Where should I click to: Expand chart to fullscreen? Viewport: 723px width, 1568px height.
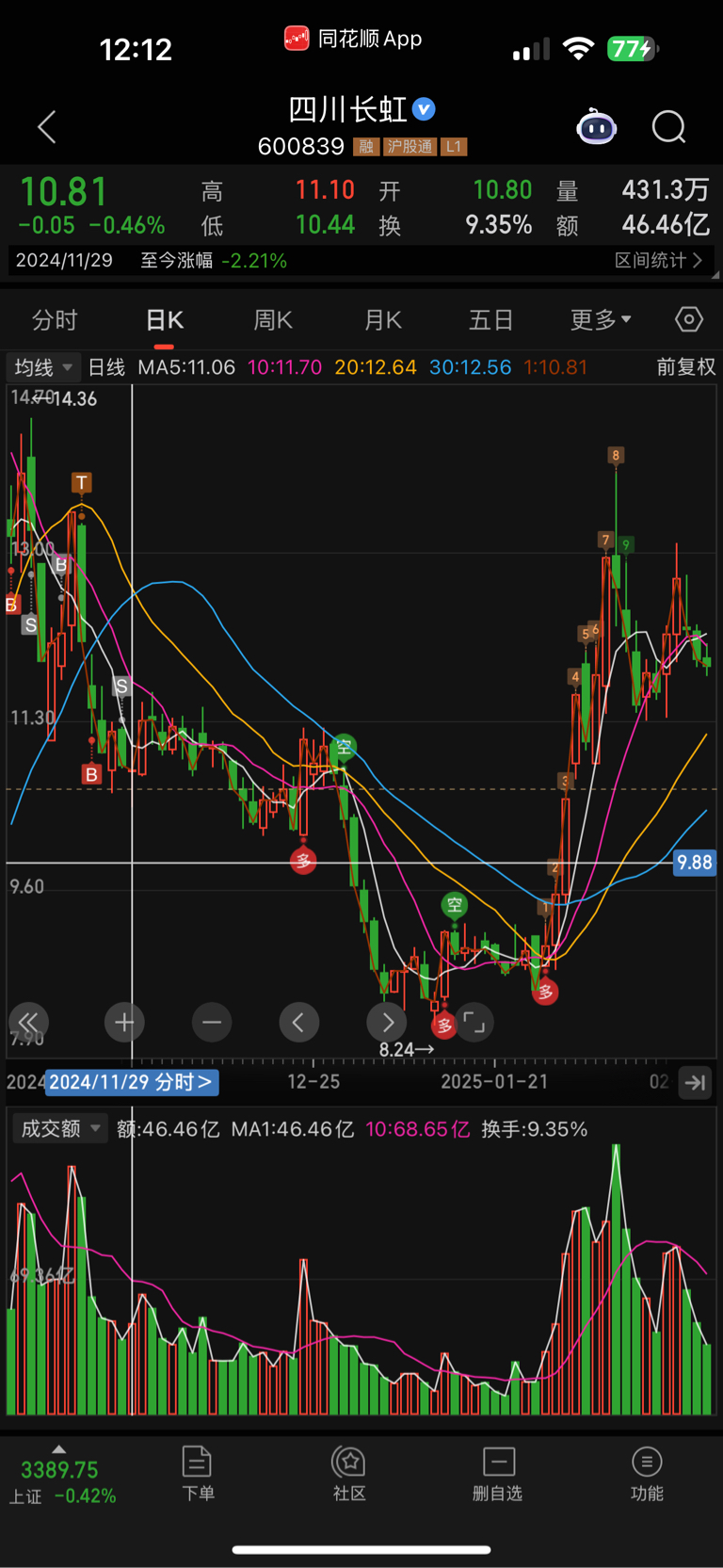[x=474, y=1022]
